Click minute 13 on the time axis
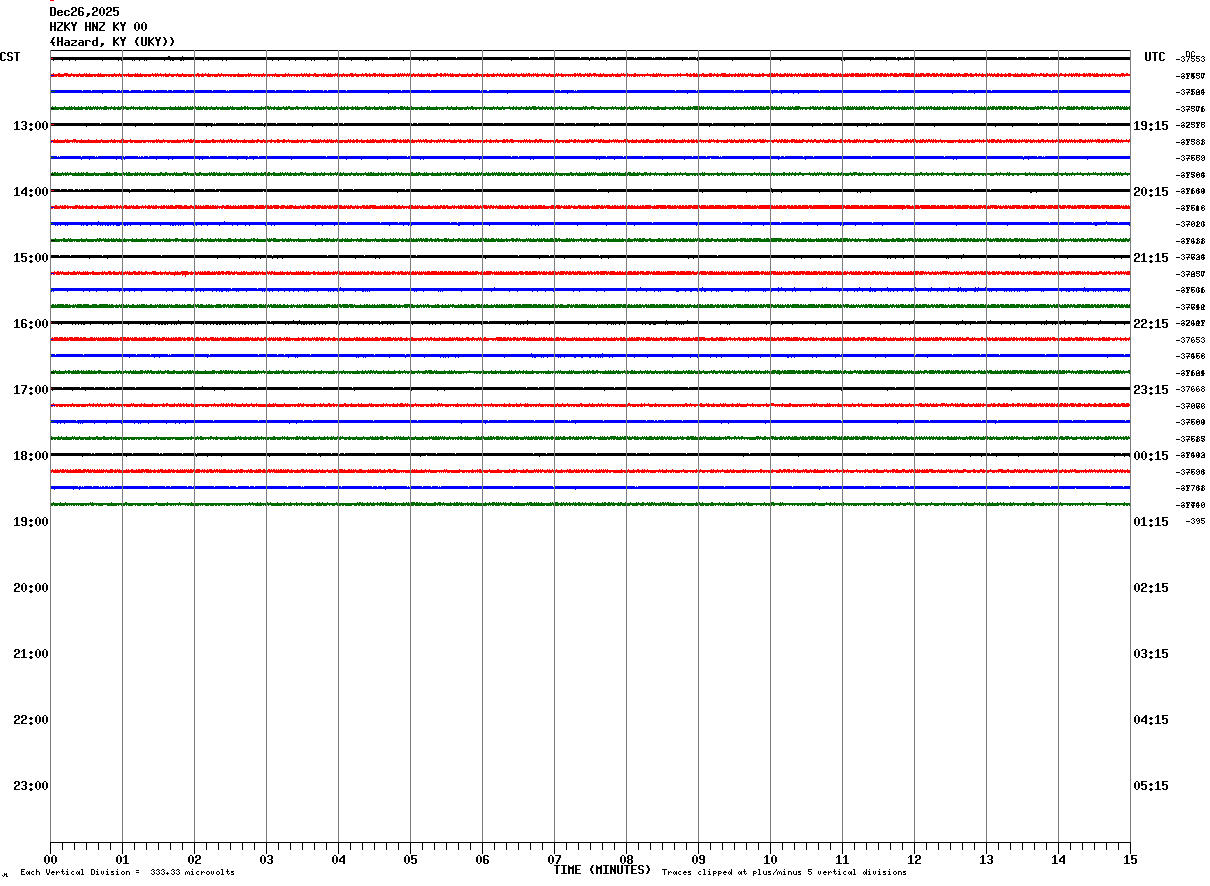 [986, 860]
